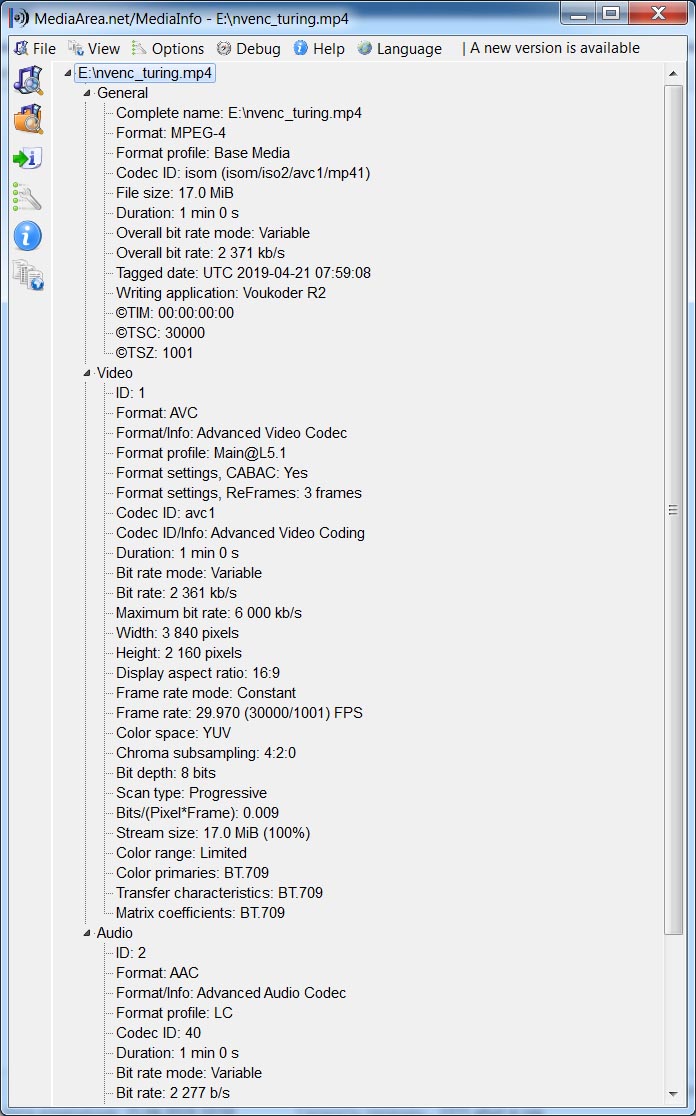The height and width of the screenshot is (1116, 696).
Task: Select 'Overall bit rate: 2 371 kb/s' row
Action: pyautogui.click(x=201, y=253)
